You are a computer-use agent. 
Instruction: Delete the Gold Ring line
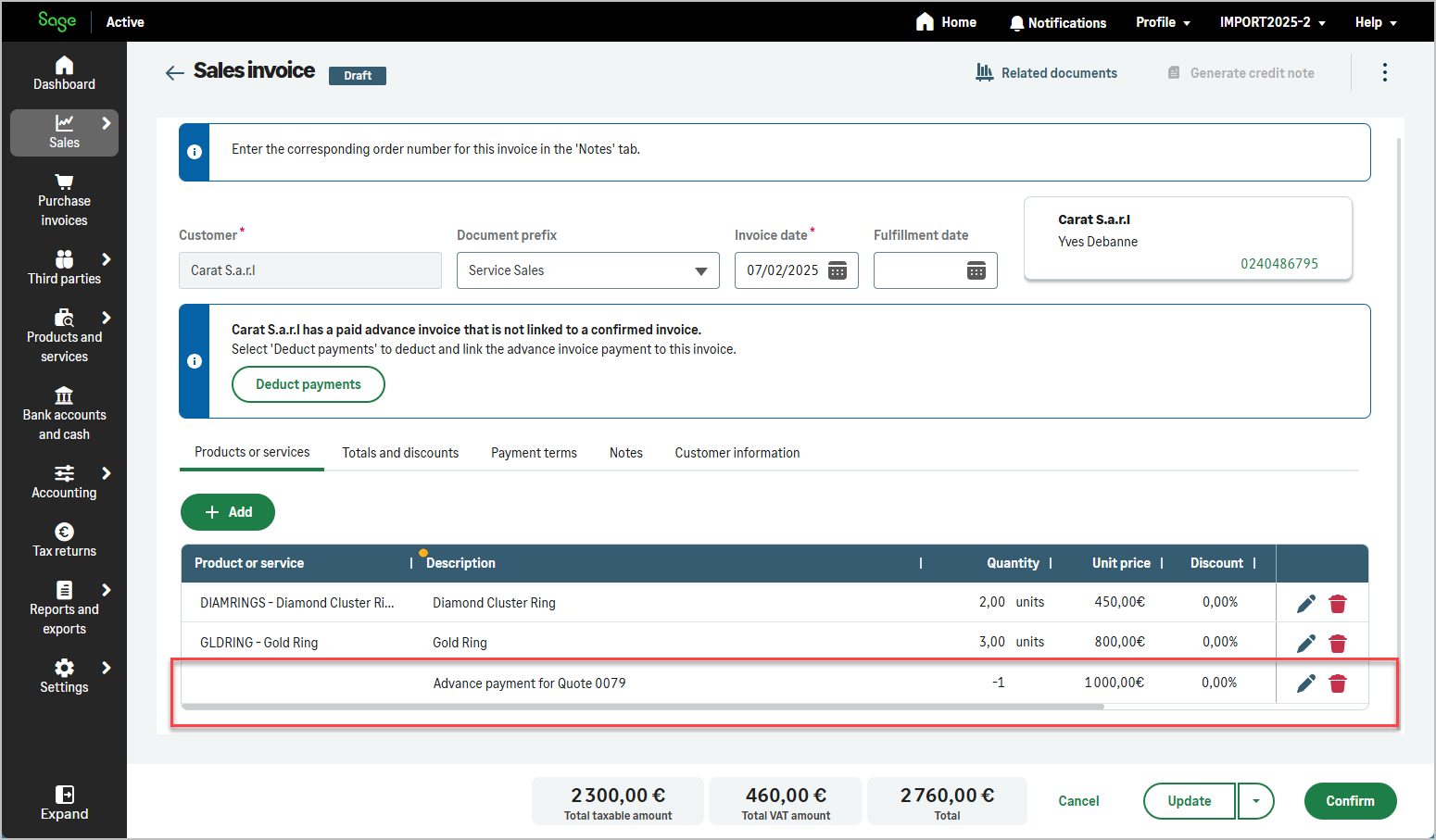pos(1337,644)
